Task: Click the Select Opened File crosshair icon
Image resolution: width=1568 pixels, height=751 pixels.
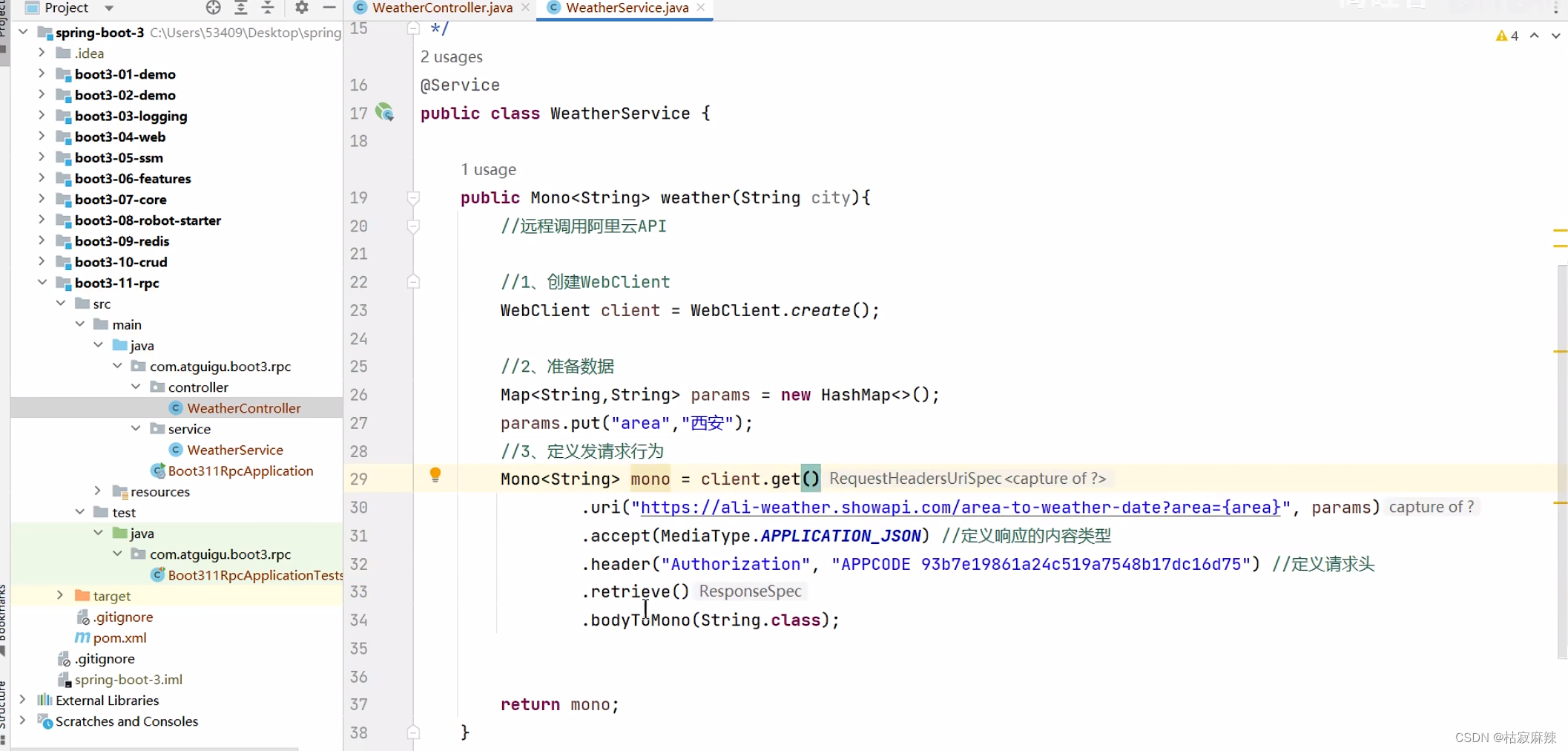Action: pos(213,8)
